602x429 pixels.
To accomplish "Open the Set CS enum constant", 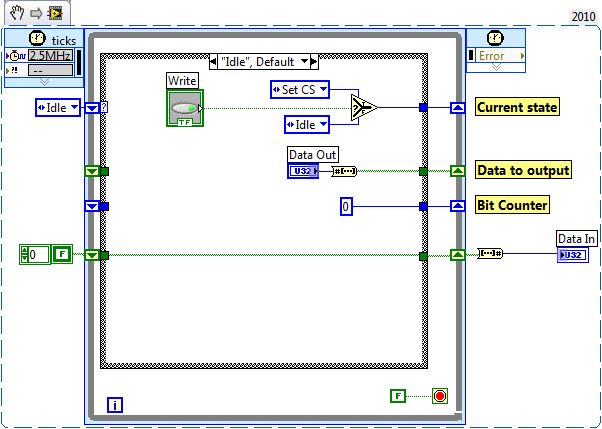I will click(x=300, y=89).
